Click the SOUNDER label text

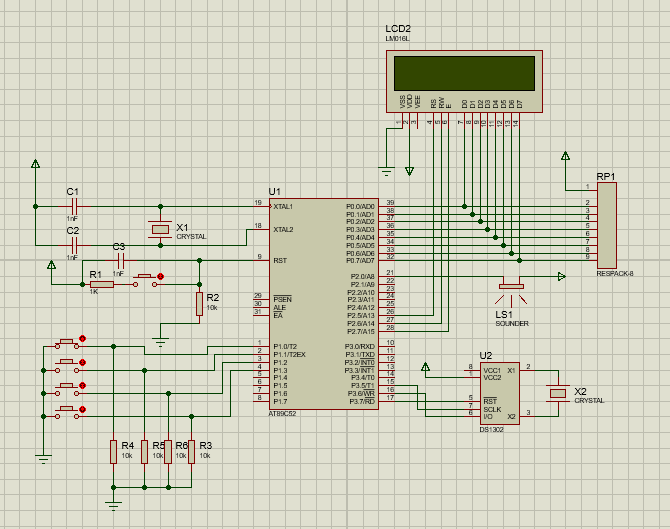(x=512, y=323)
